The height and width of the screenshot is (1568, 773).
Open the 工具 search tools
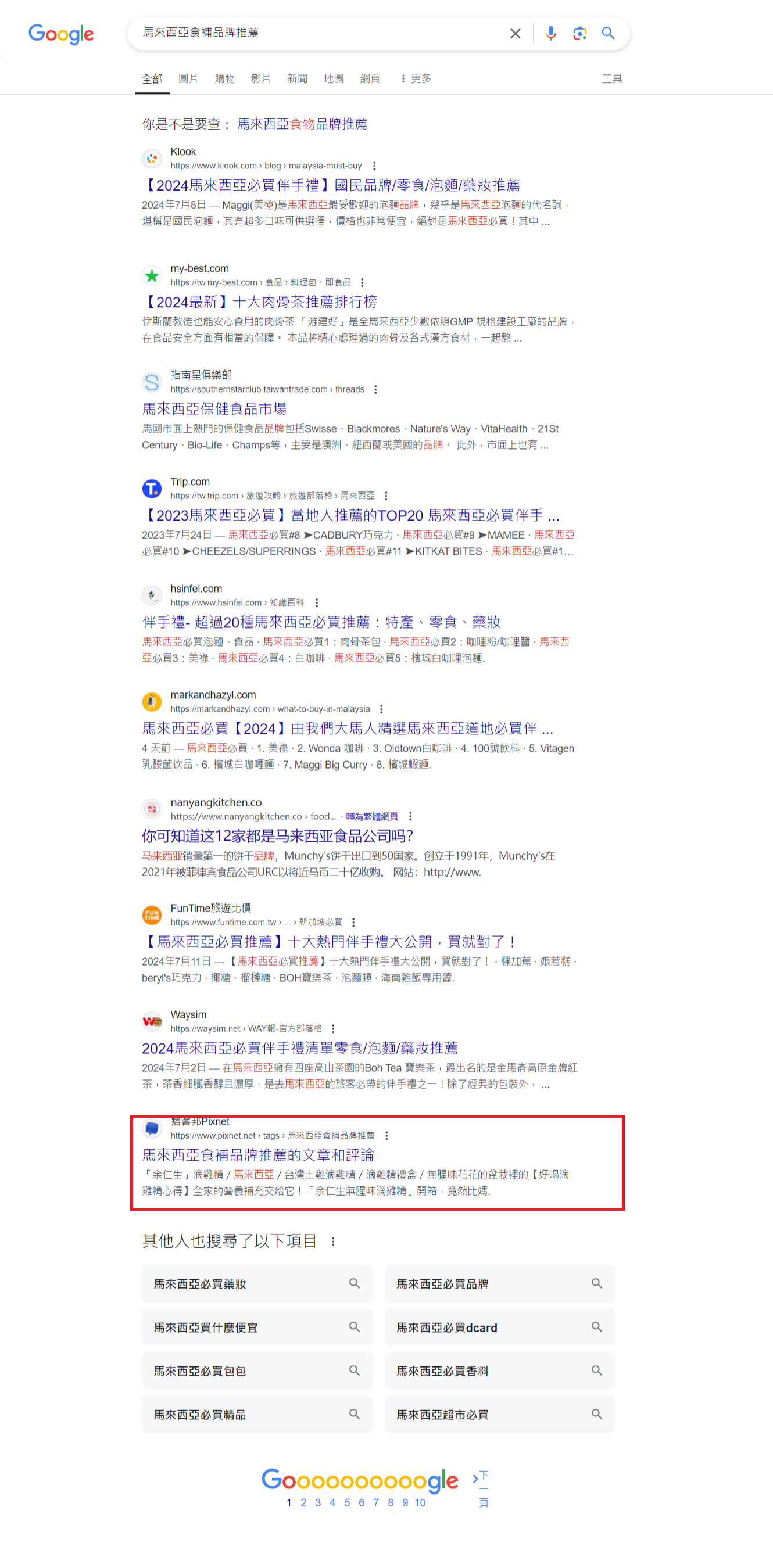[611, 78]
